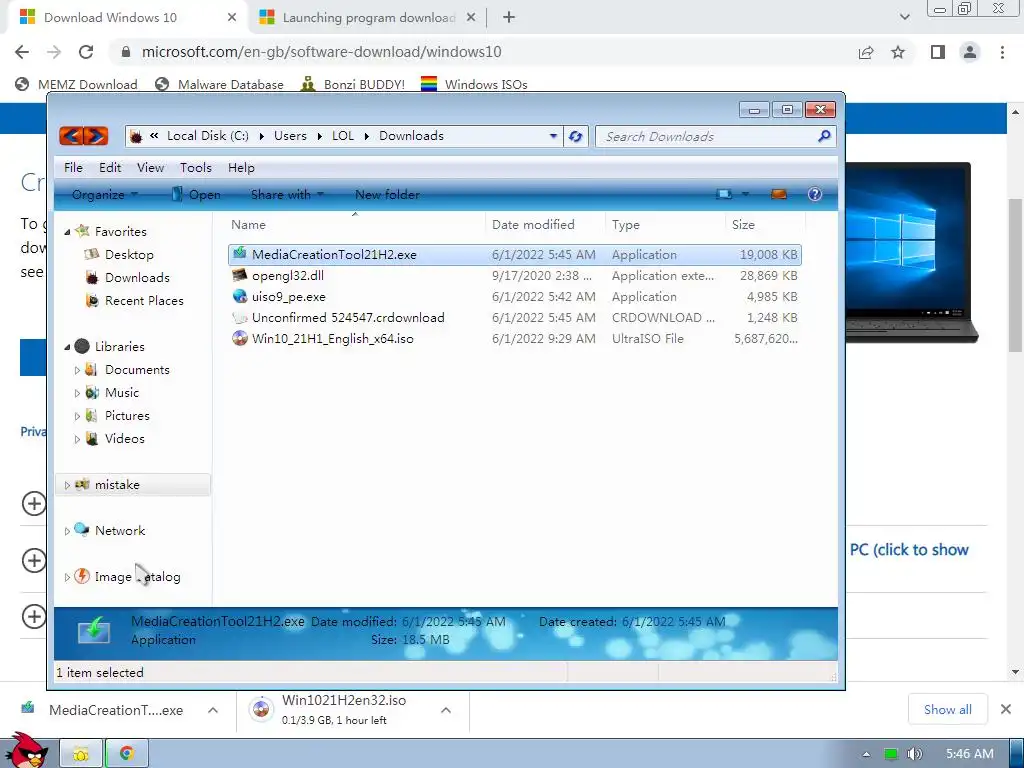Open the Music library
The height and width of the screenshot is (768, 1024).
click(x=121, y=392)
